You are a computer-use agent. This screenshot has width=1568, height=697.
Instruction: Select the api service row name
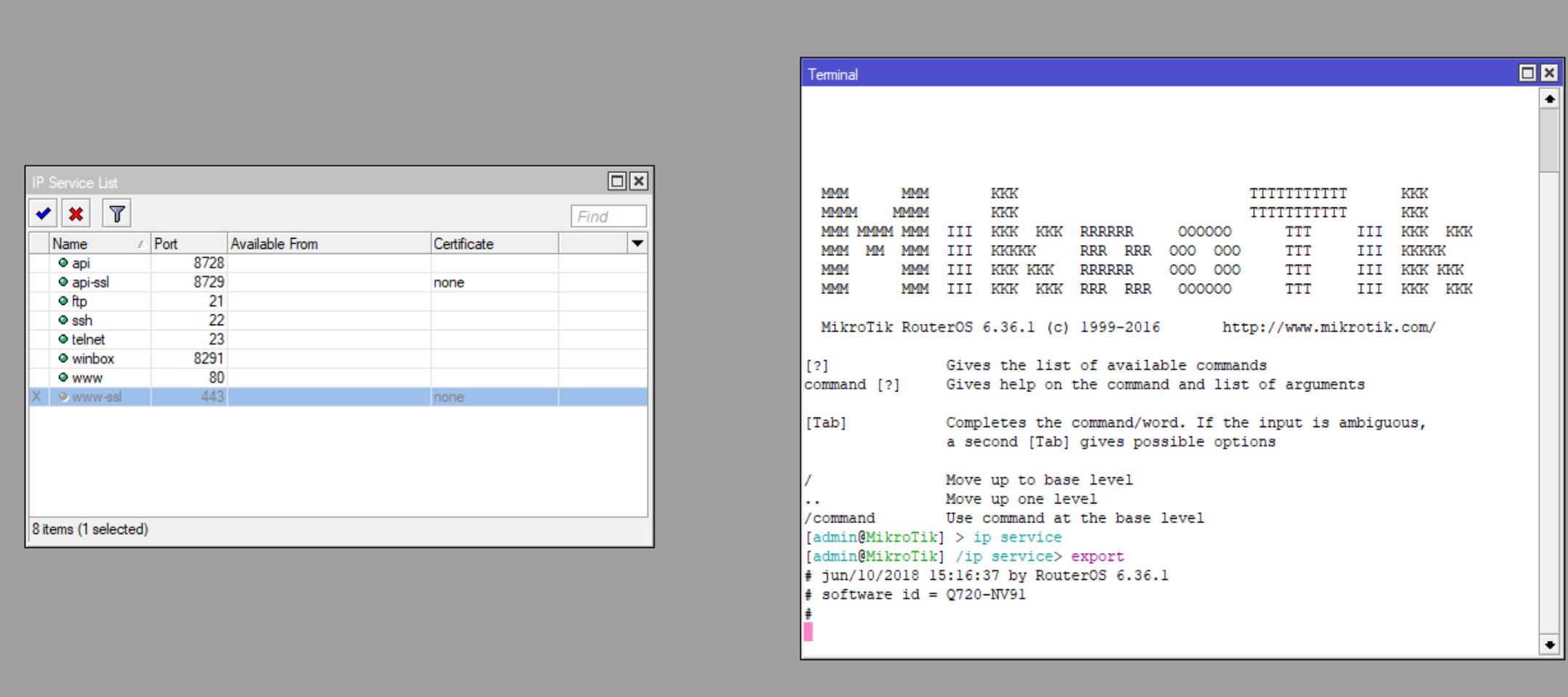(x=81, y=263)
